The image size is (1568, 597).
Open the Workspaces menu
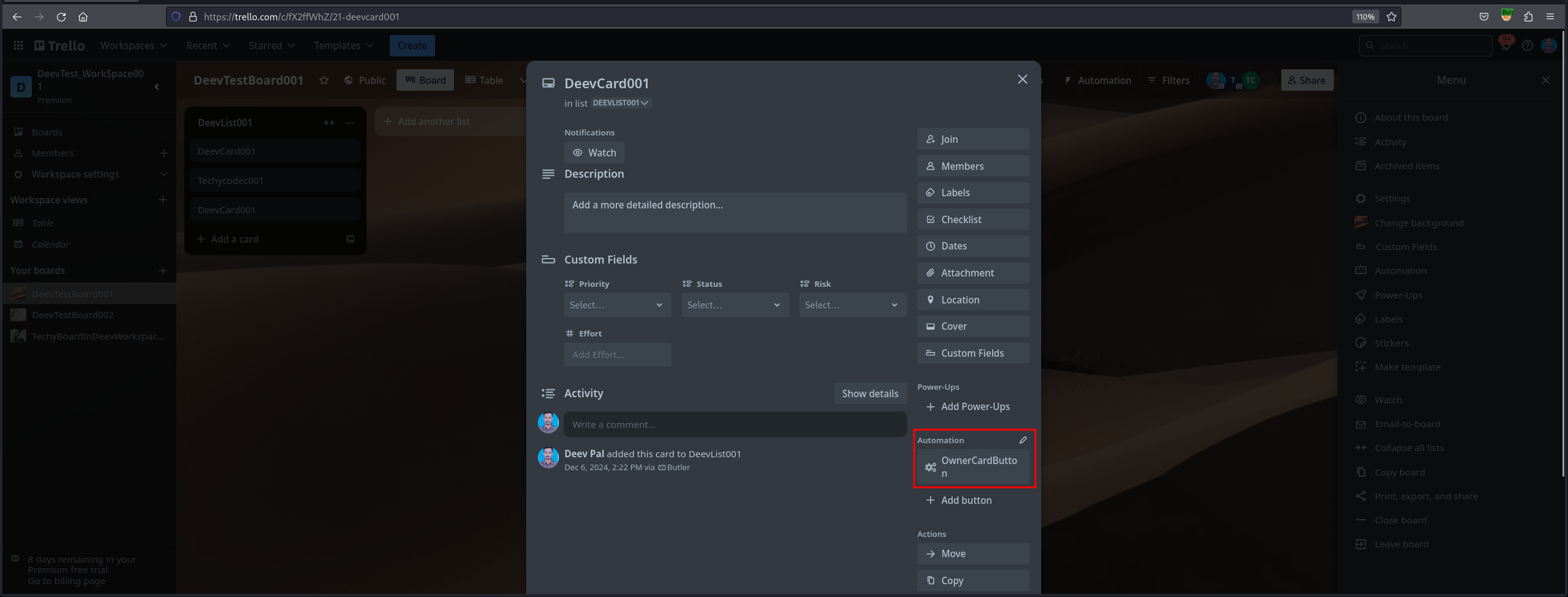click(x=134, y=45)
